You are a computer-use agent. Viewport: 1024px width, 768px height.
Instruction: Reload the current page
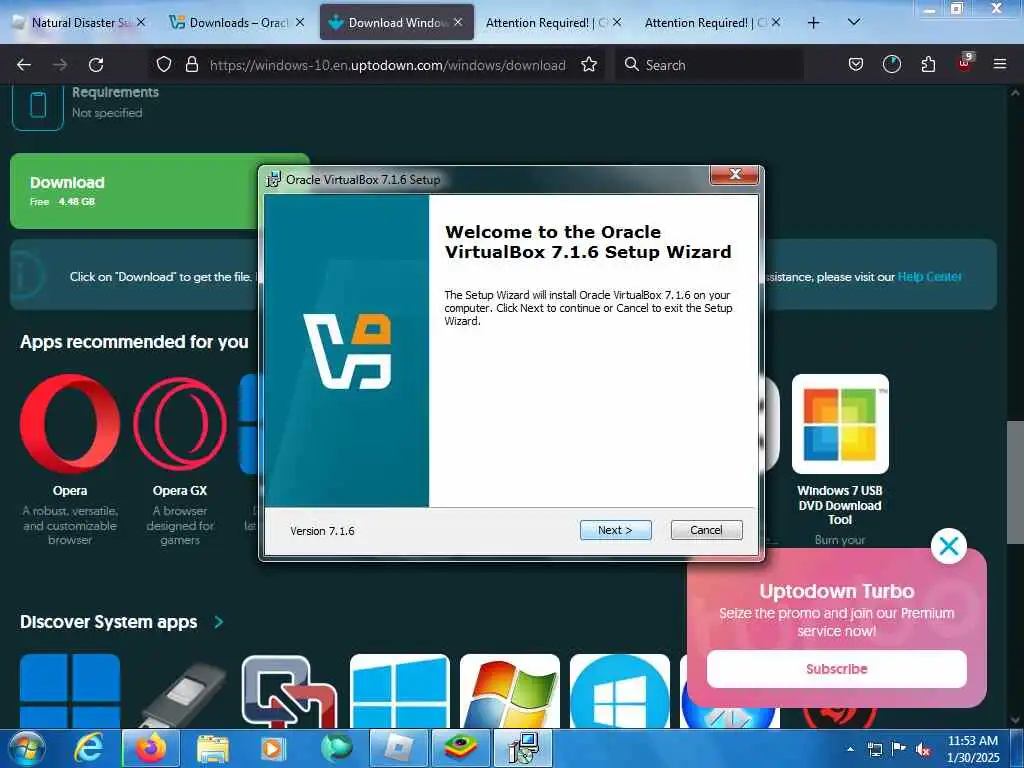coord(96,65)
